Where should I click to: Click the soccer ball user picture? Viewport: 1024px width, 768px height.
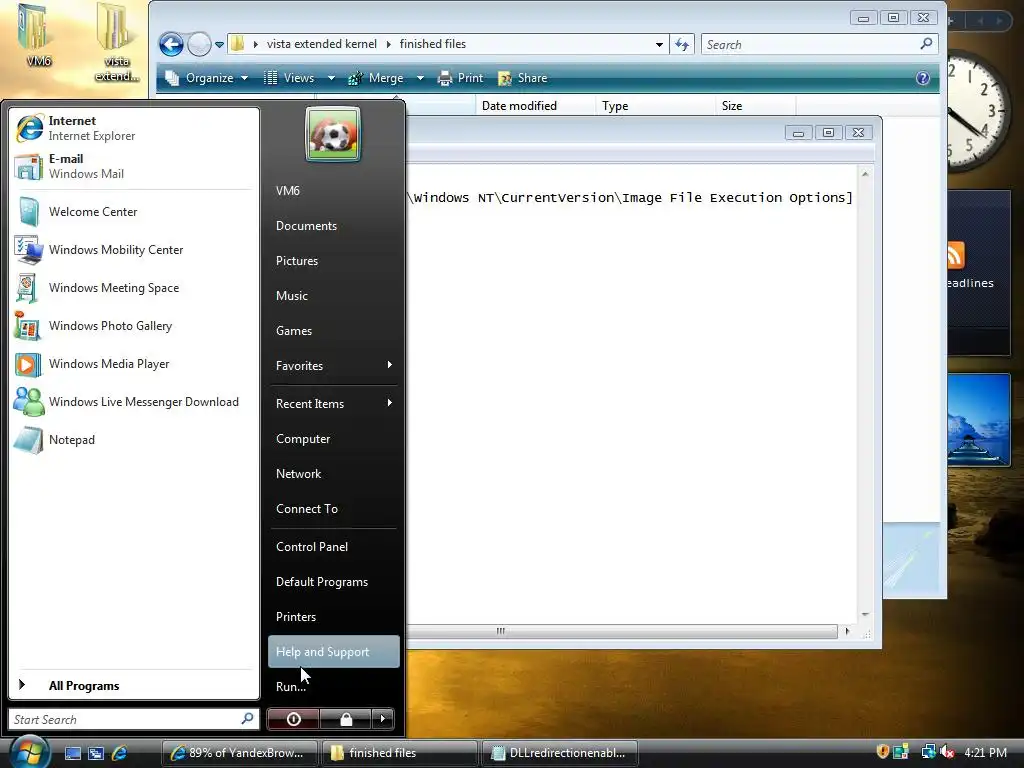[333, 134]
